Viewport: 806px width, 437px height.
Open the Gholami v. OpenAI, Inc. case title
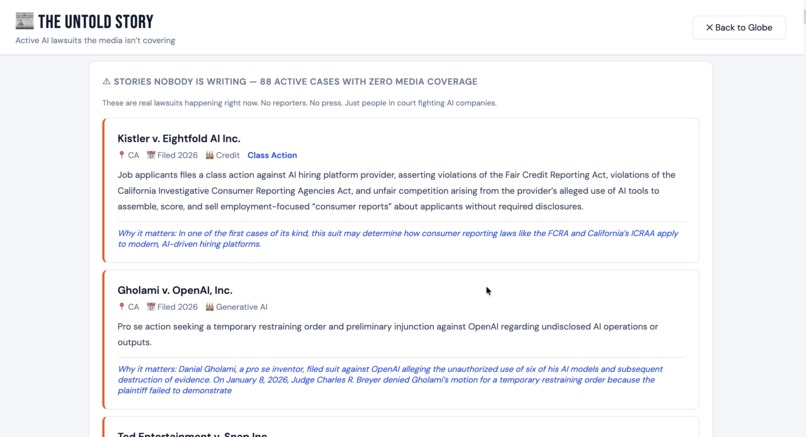pos(175,290)
